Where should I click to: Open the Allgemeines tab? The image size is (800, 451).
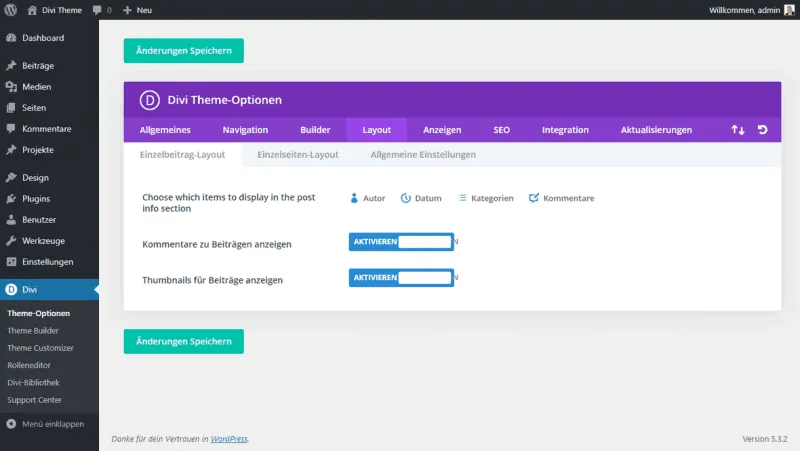[165, 130]
